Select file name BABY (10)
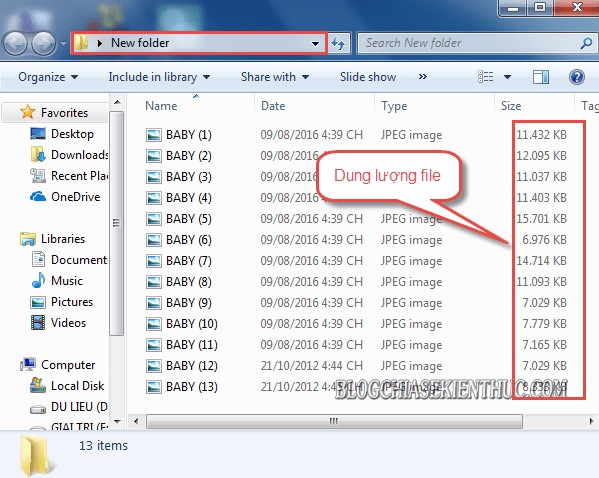The height and width of the screenshot is (478, 599). (192, 324)
